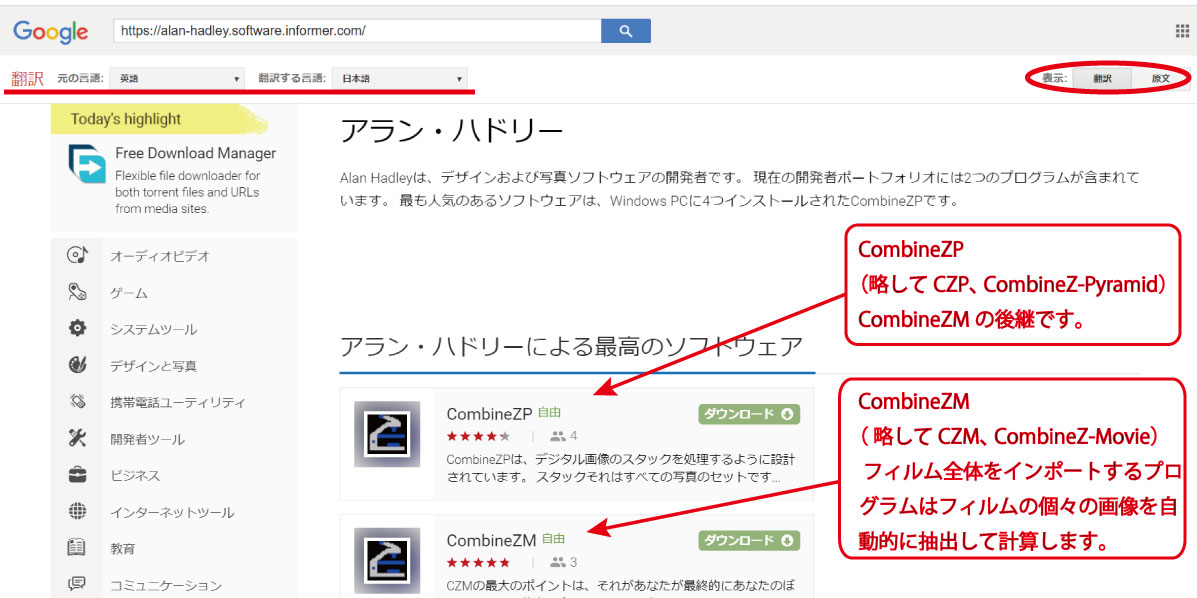Click the CombineZP description text
This screenshot has height=598, width=1197.
620,469
